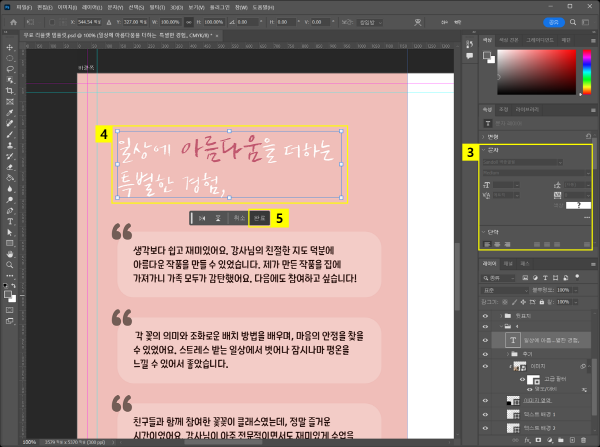Click the 취소 button to cancel transform
600x447 pixels.
click(x=238, y=216)
